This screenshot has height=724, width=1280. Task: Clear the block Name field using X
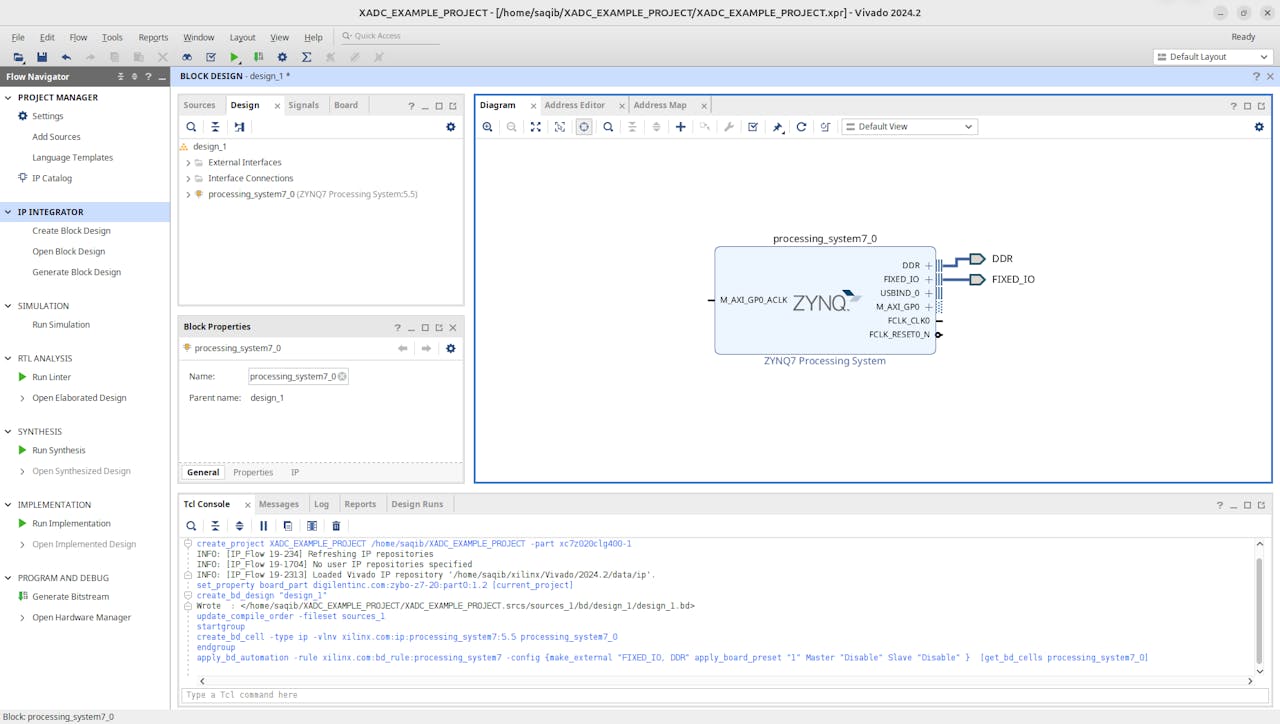pos(342,377)
